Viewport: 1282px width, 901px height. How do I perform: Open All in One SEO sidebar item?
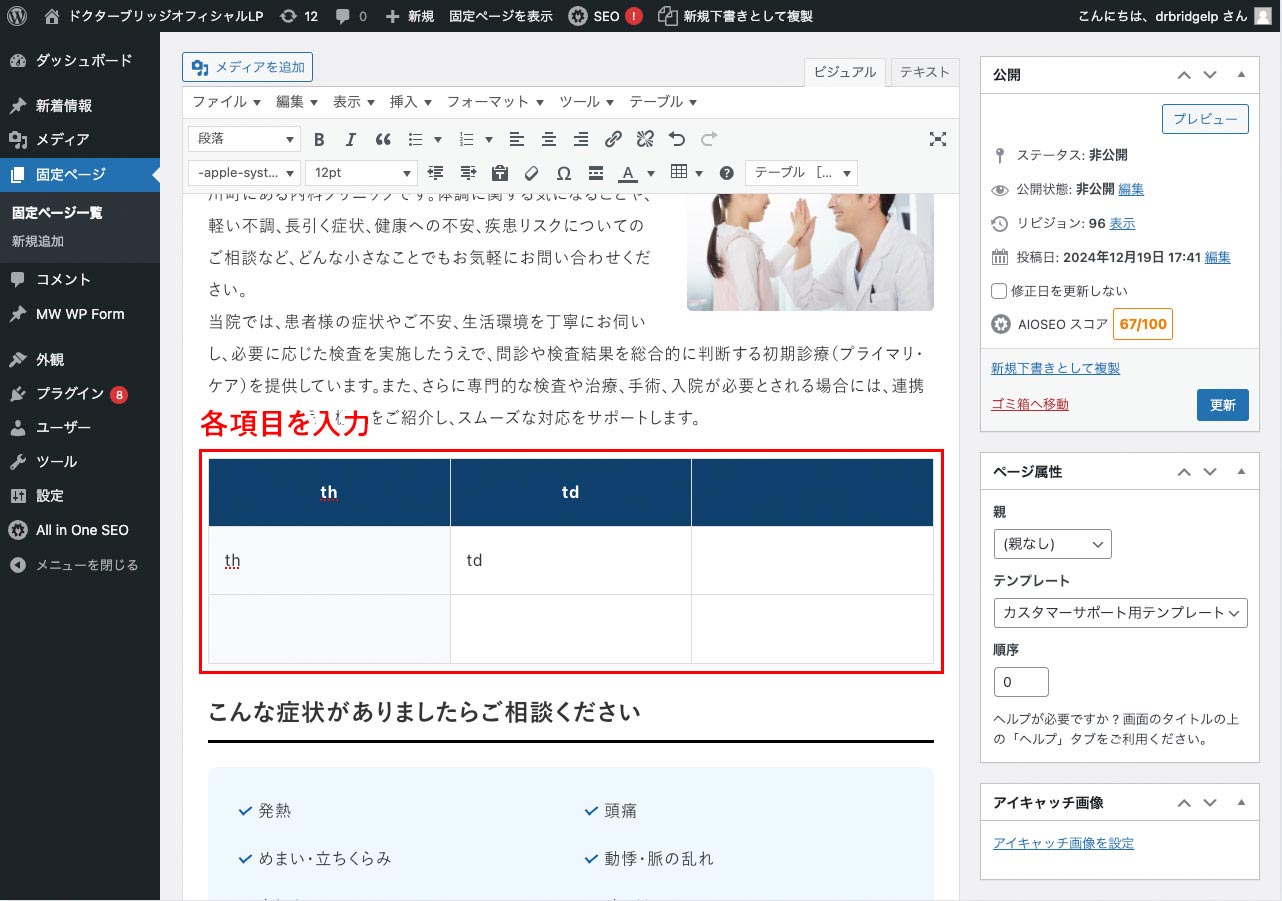click(x=80, y=530)
